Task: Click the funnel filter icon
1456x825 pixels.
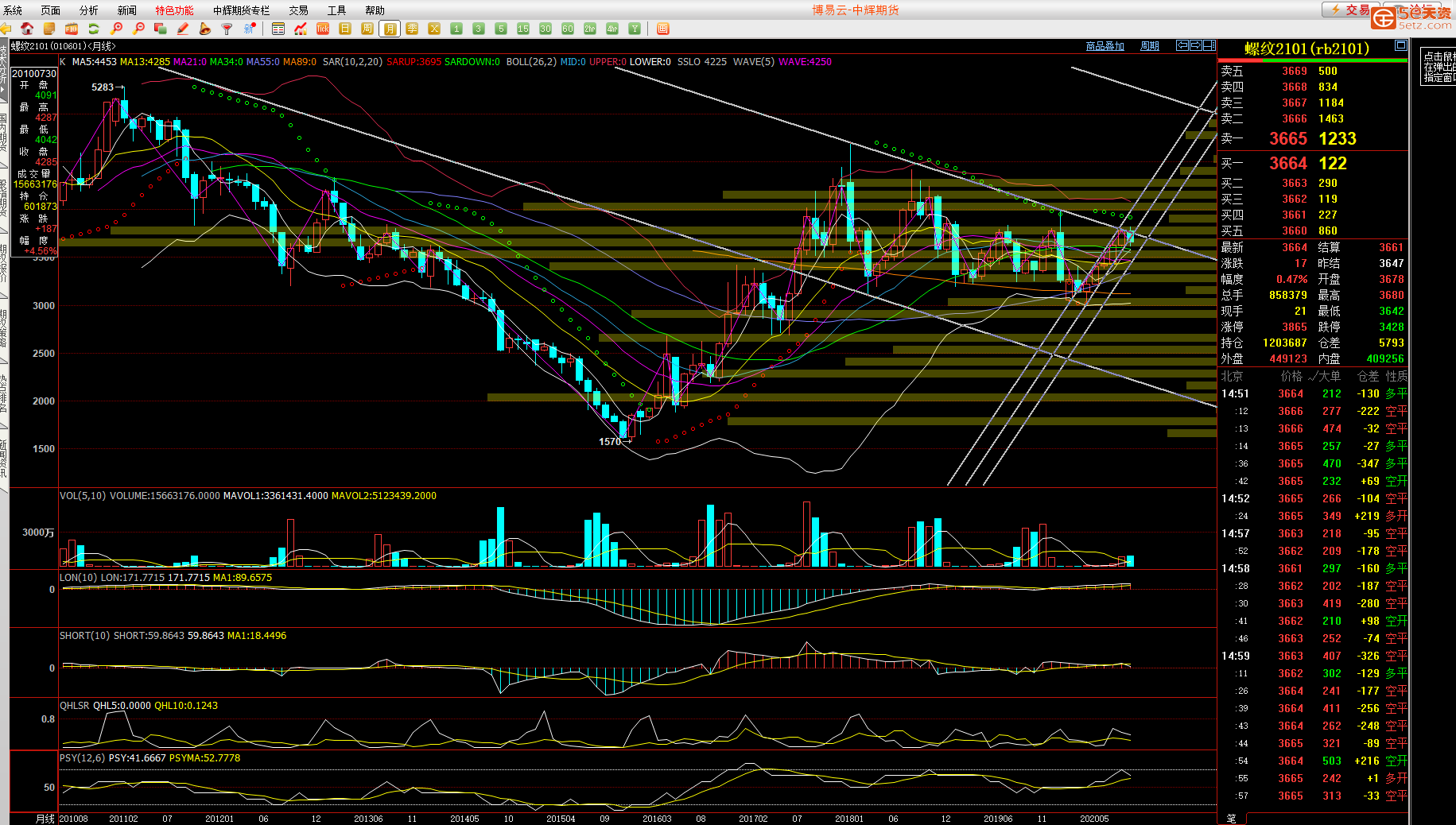Action: coord(227,29)
